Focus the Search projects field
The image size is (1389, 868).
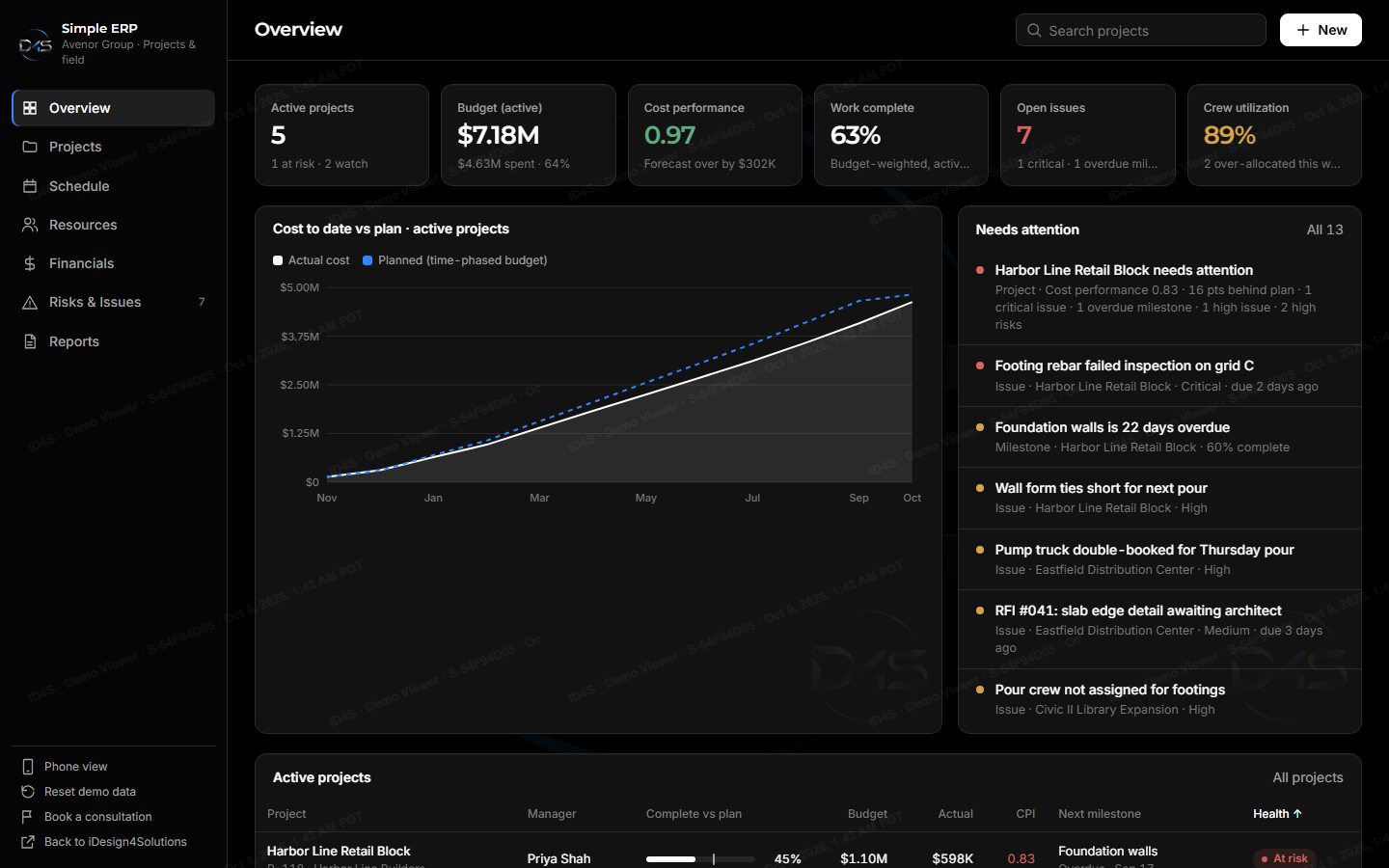pyautogui.click(x=1140, y=30)
